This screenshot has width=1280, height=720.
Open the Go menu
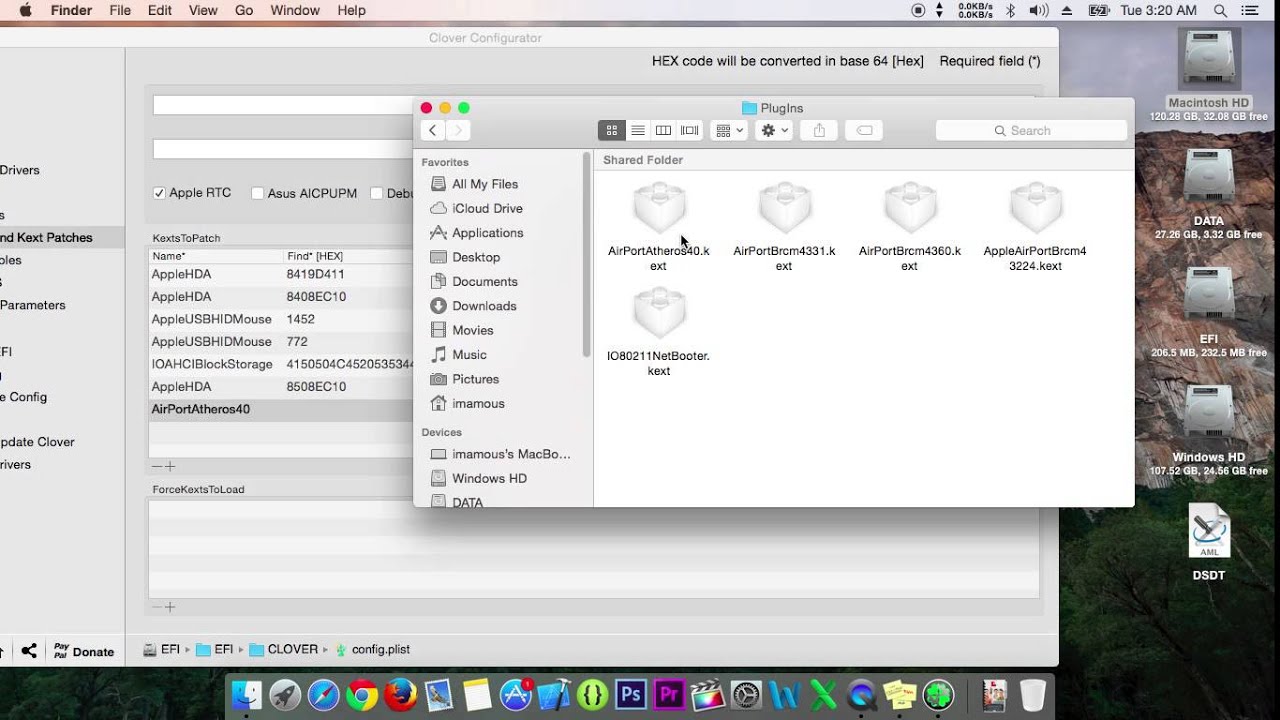pyautogui.click(x=244, y=10)
